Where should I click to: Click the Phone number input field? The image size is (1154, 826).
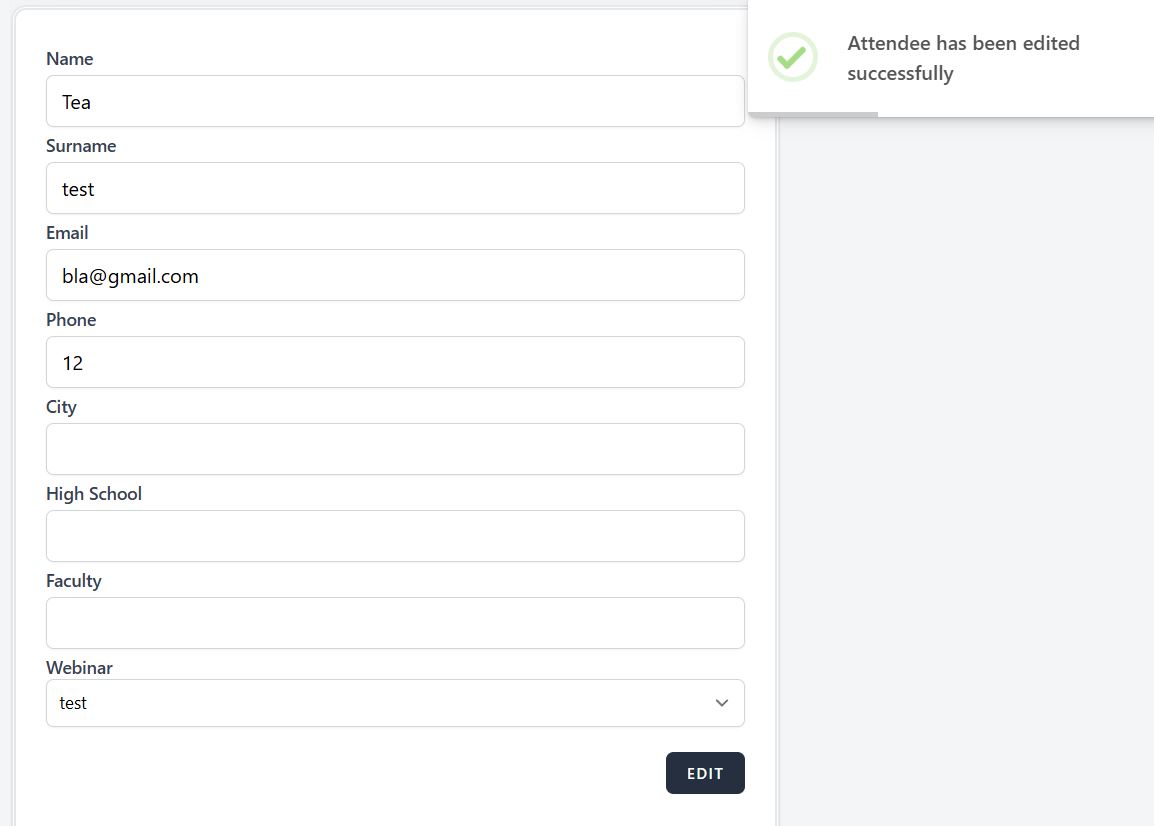click(x=395, y=362)
